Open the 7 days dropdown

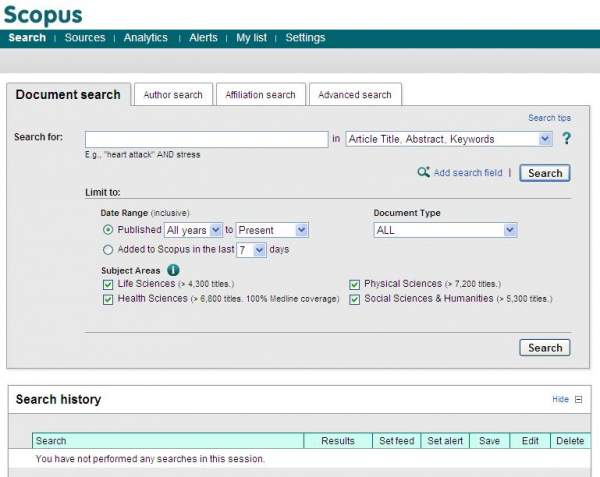tap(251, 250)
